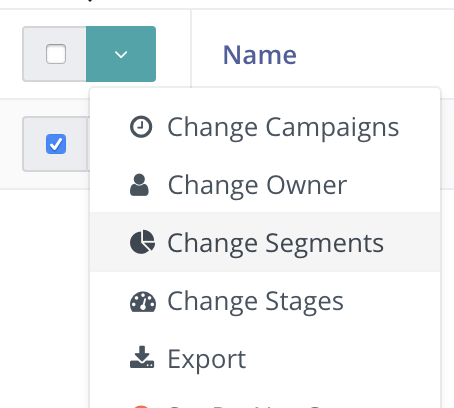Click the red icon at the menu bottom
Screen dimensions: 454x408
[141, 406]
